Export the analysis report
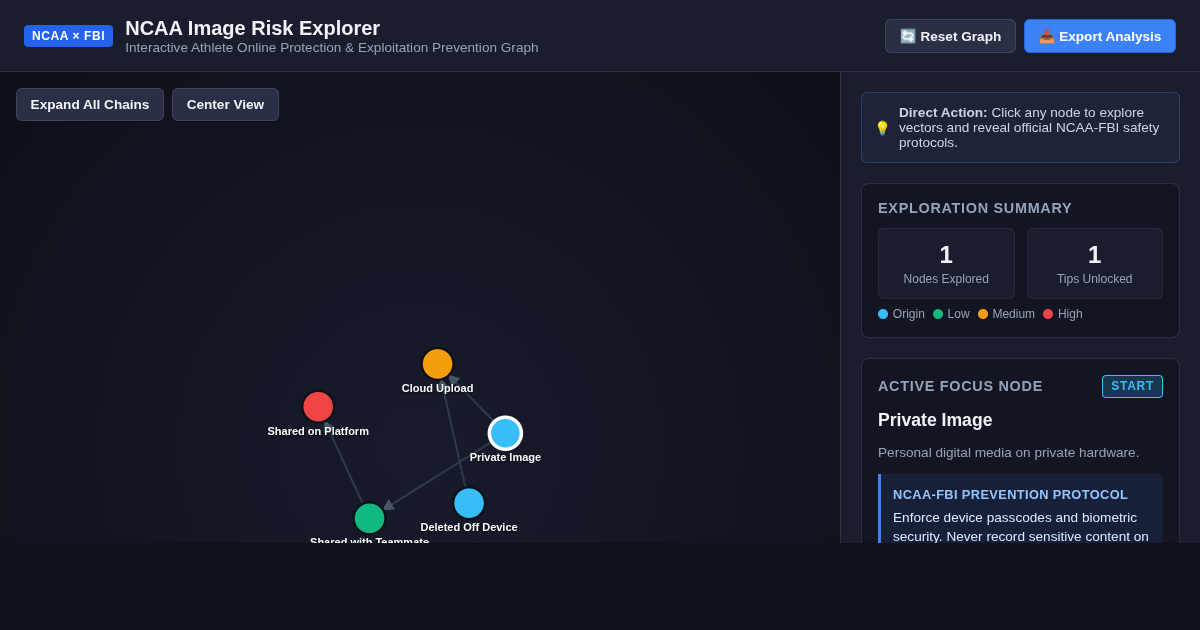The height and width of the screenshot is (630, 1200). coord(1100,36)
